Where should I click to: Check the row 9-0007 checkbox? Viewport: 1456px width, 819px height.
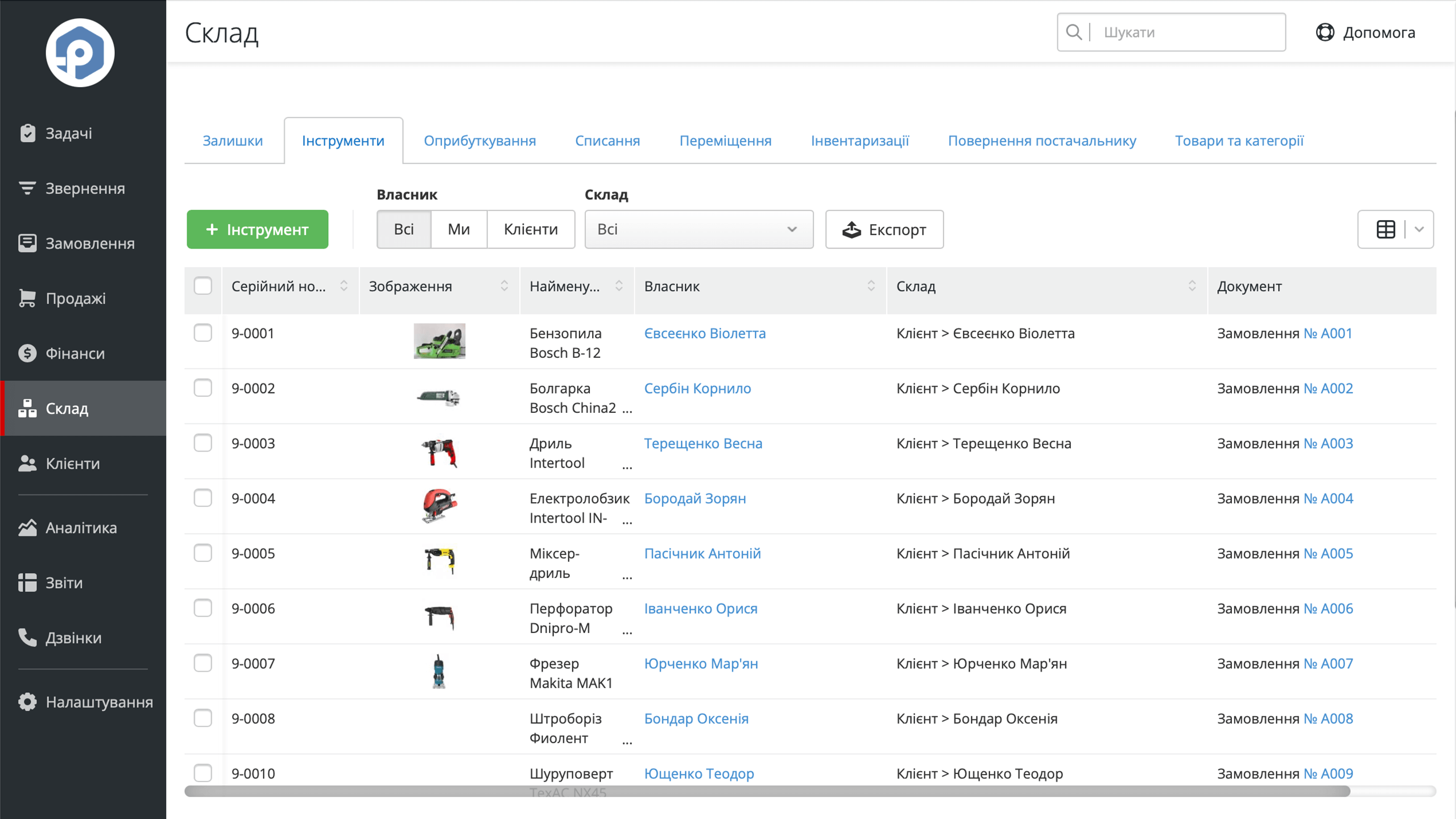point(203,663)
